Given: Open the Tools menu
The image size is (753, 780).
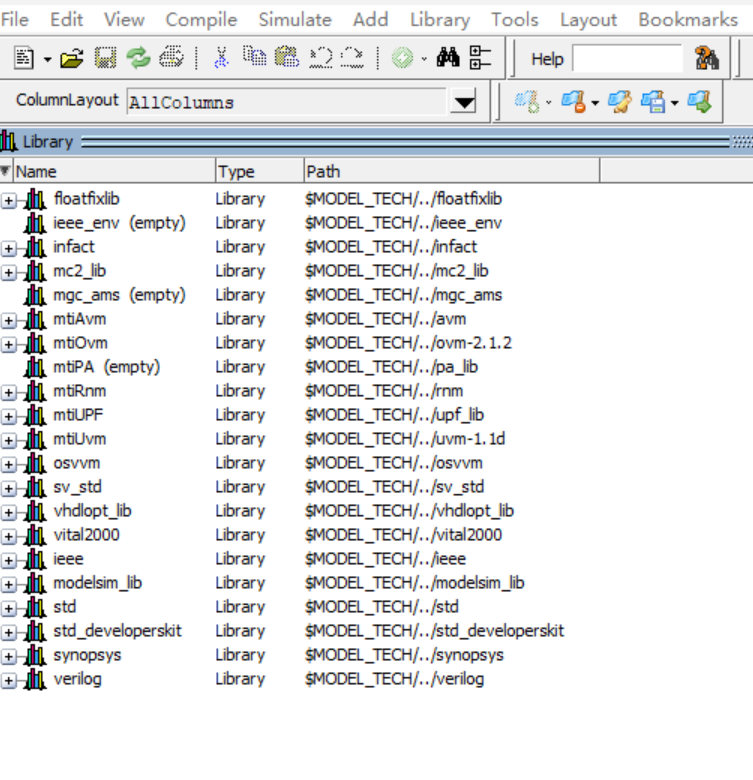Looking at the screenshot, I should tap(514, 19).
